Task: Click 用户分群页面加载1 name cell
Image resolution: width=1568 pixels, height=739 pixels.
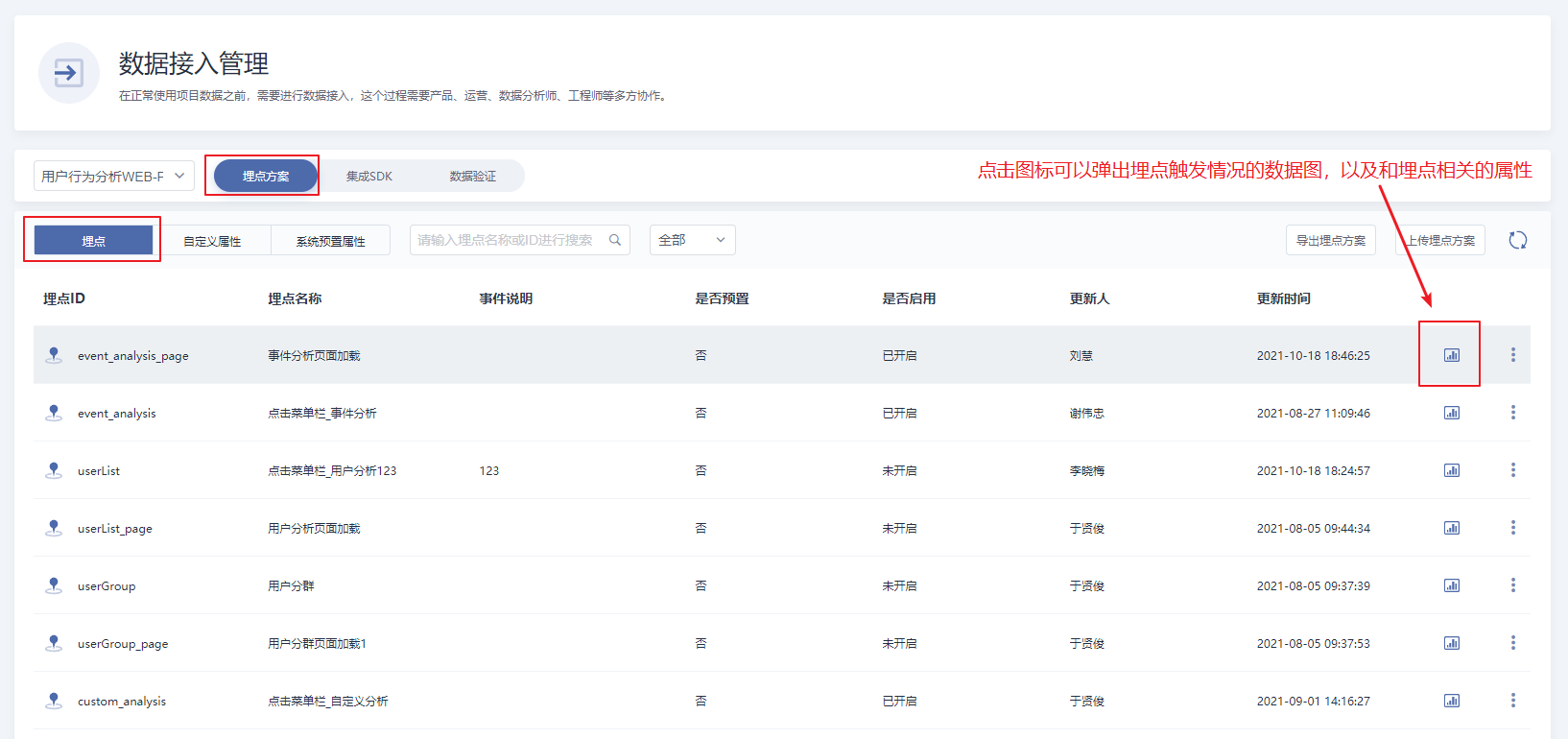Action: pyautogui.click(x=317, y=643)
